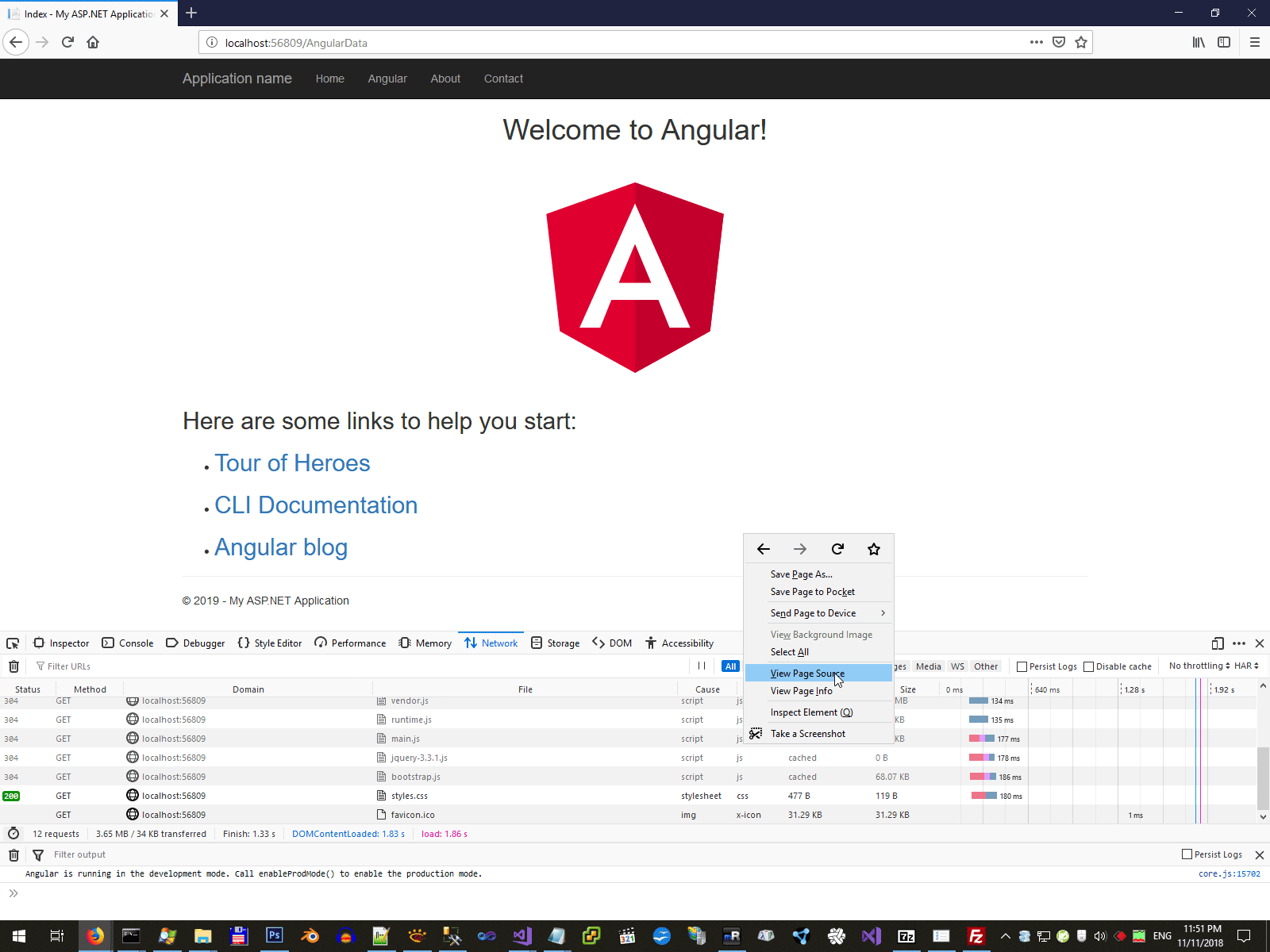Click the context menu Back arrow
Image resolution: width=1270 pixels, height=952 pixels.
coord(764,549)
